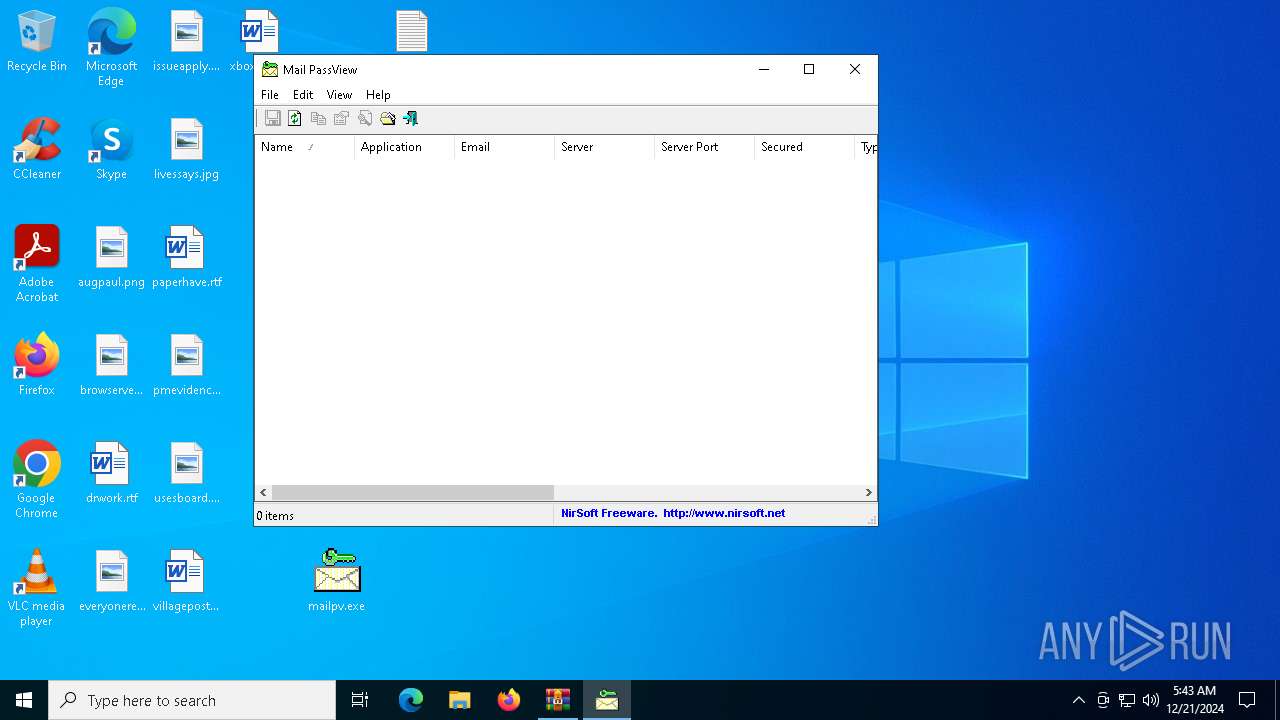1280x720 pixels.
Task: Maximize the Mail PassView window
Action: pos(809,69)
